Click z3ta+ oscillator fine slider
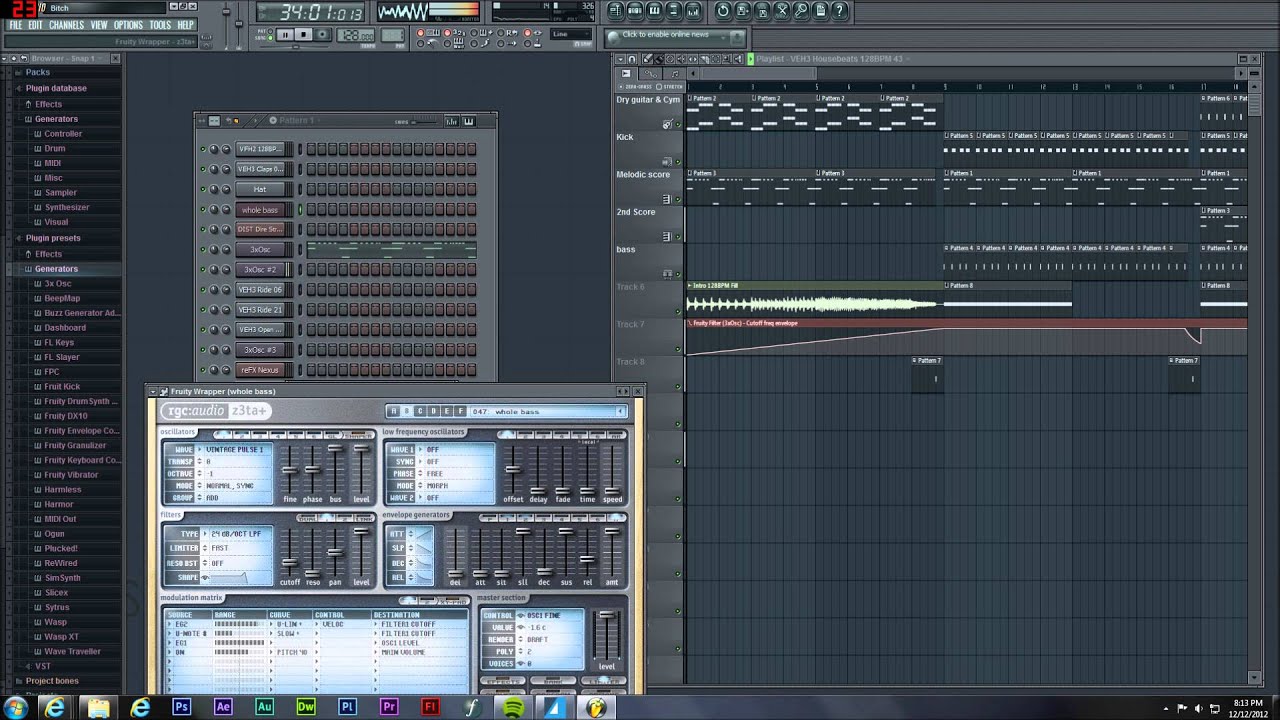The height and width of the screenshot is (720, 1280). [289, 471]
